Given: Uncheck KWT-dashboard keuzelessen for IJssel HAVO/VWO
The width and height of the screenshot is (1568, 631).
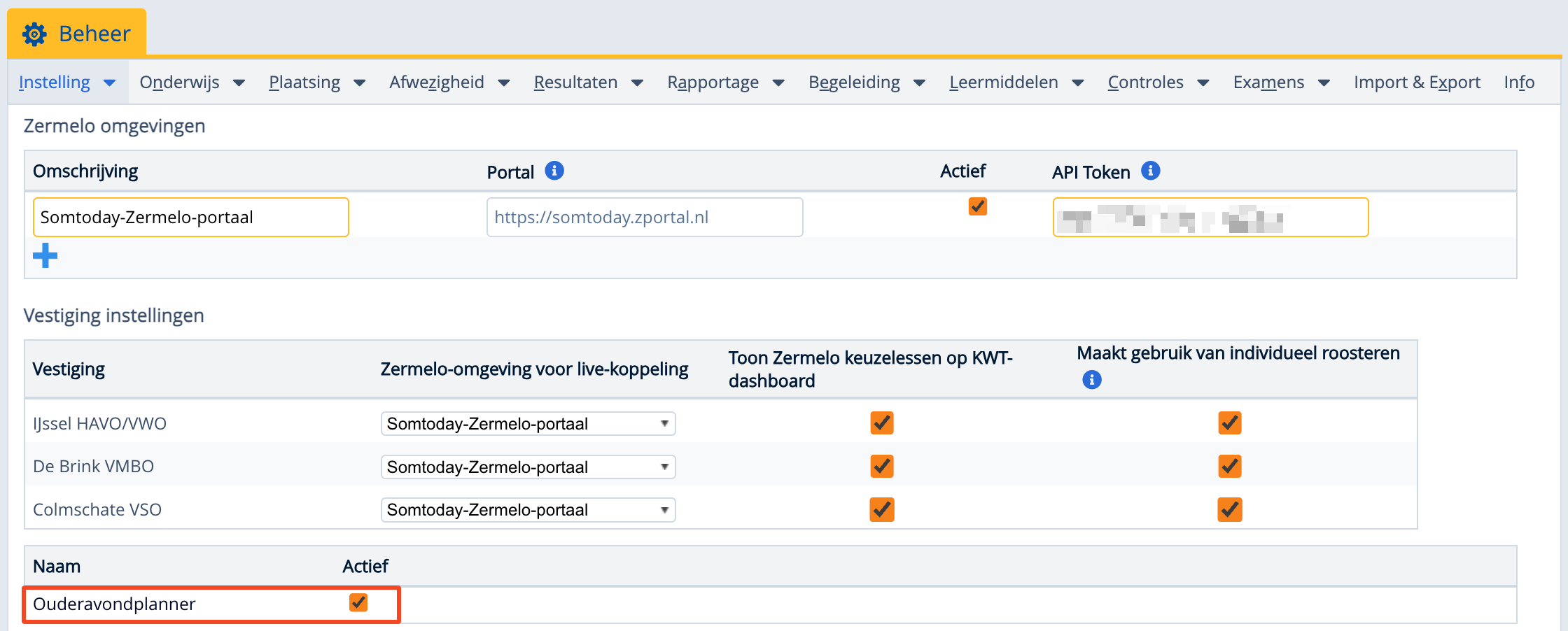Looking at the screenshot, I should (882, 423).
